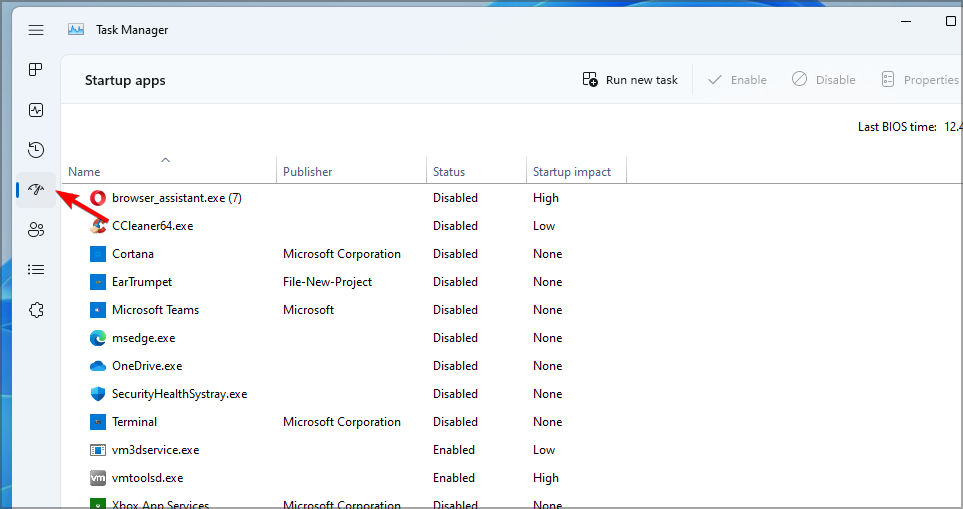The image size is (963, 509).
Task: Click the Enable button
Action: coord(737,80)
